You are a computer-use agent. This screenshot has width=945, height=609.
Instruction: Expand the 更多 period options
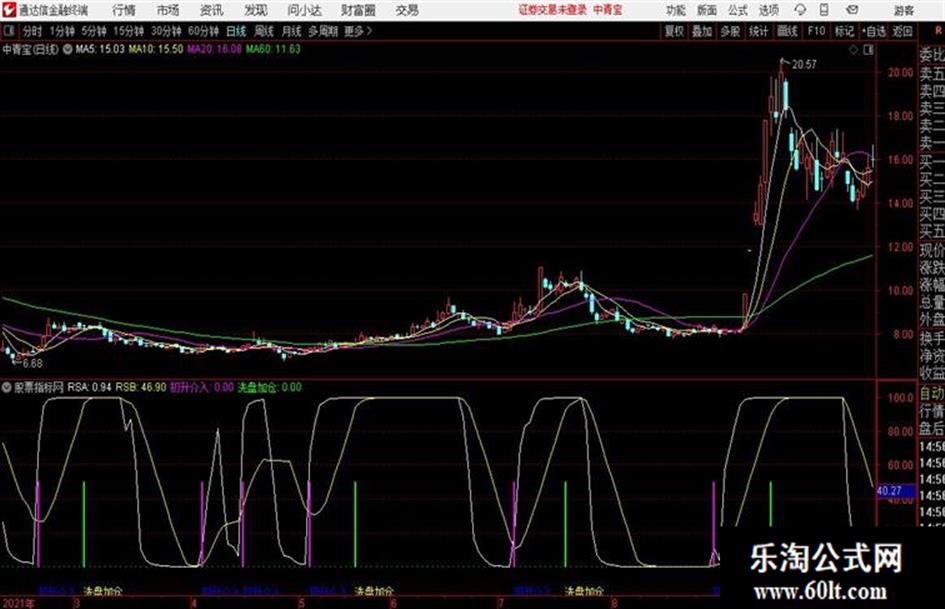358,31
